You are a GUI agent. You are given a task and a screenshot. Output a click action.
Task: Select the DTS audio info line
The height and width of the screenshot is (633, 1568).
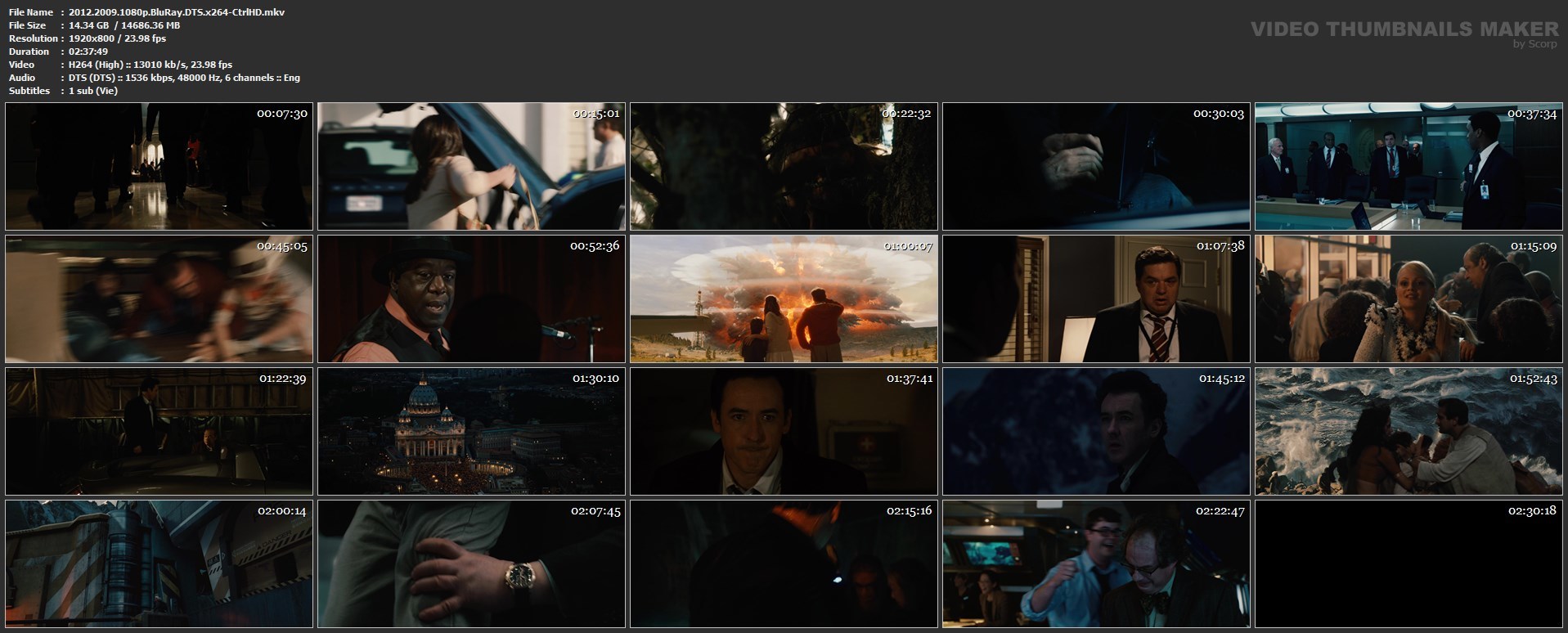coord(184,78)
